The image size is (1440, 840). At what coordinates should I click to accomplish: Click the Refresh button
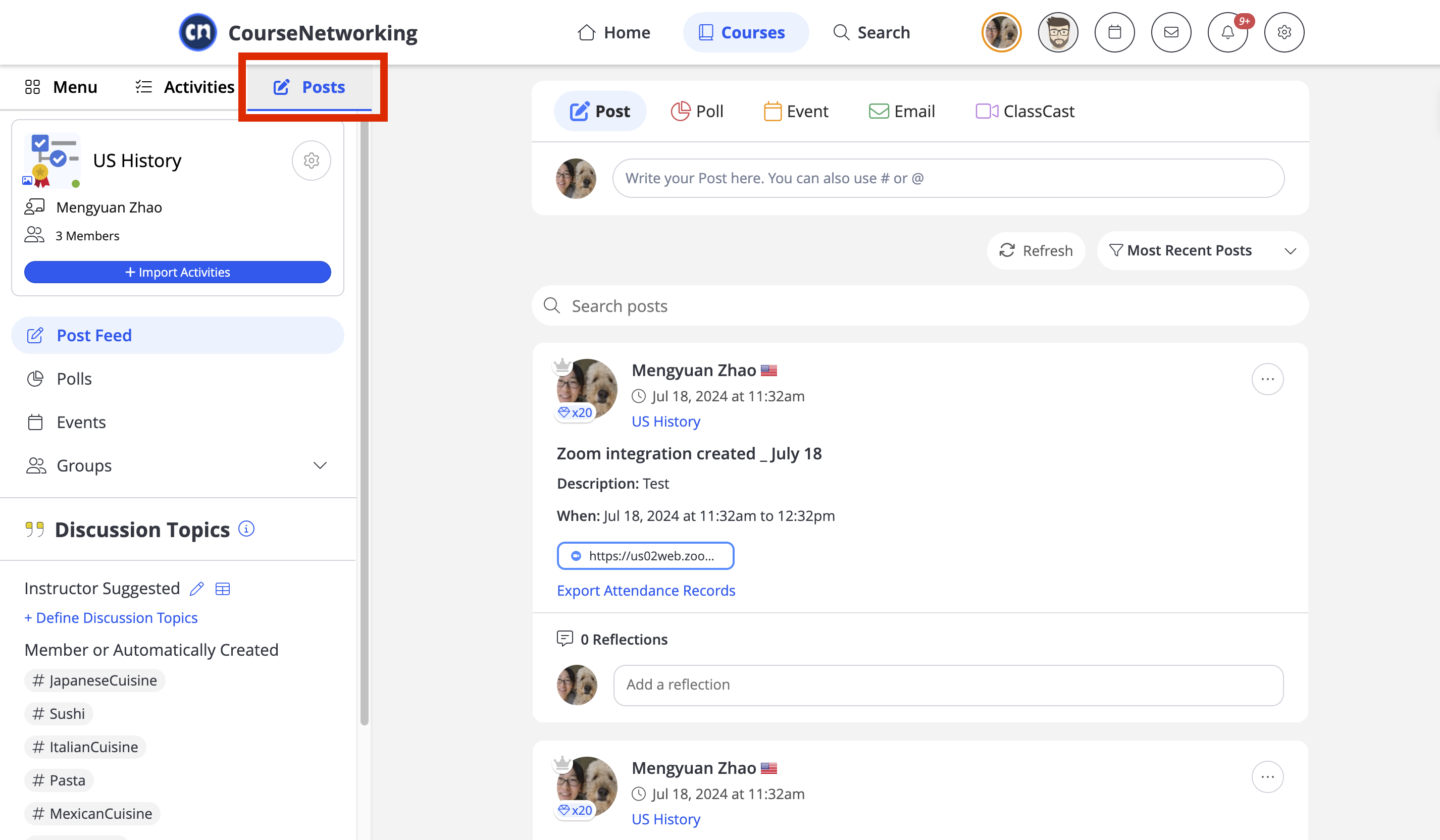point(1036,250)
